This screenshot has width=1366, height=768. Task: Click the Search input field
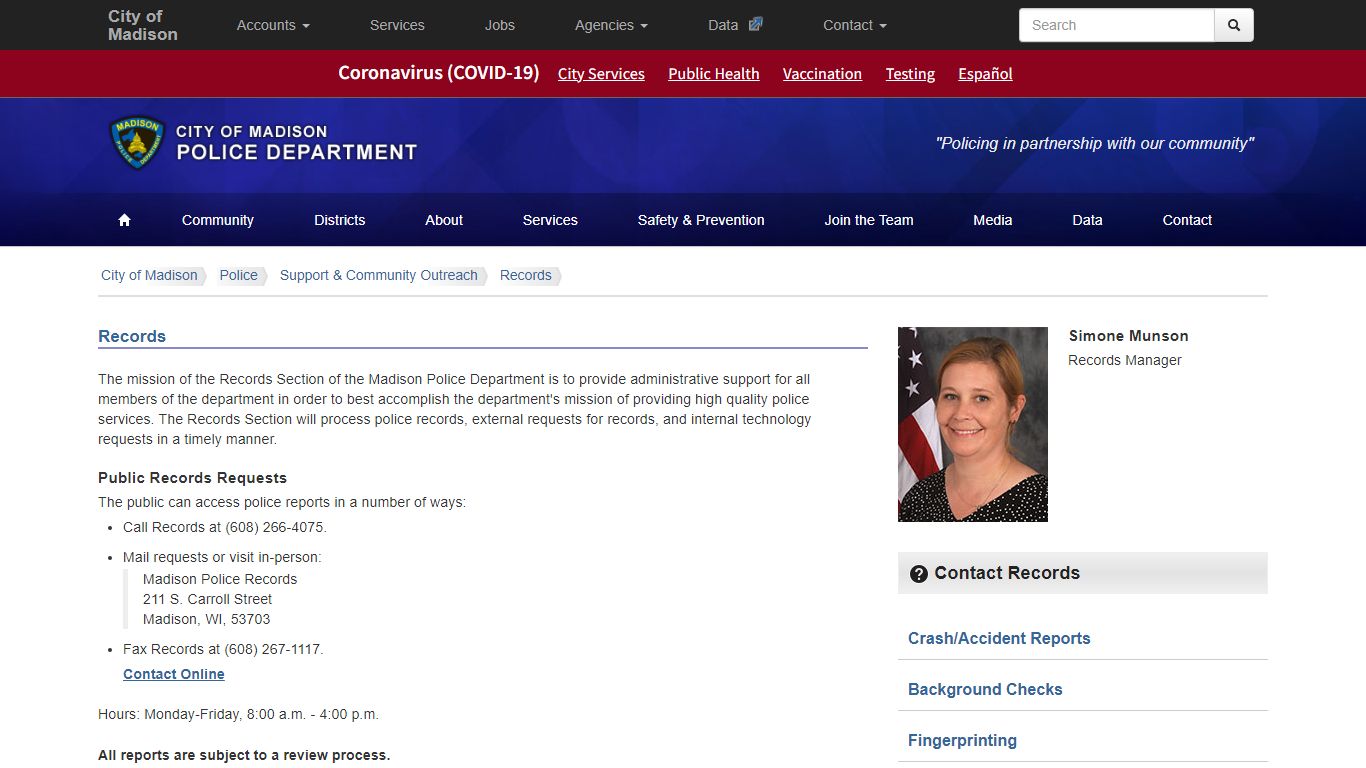point(1116,25)
